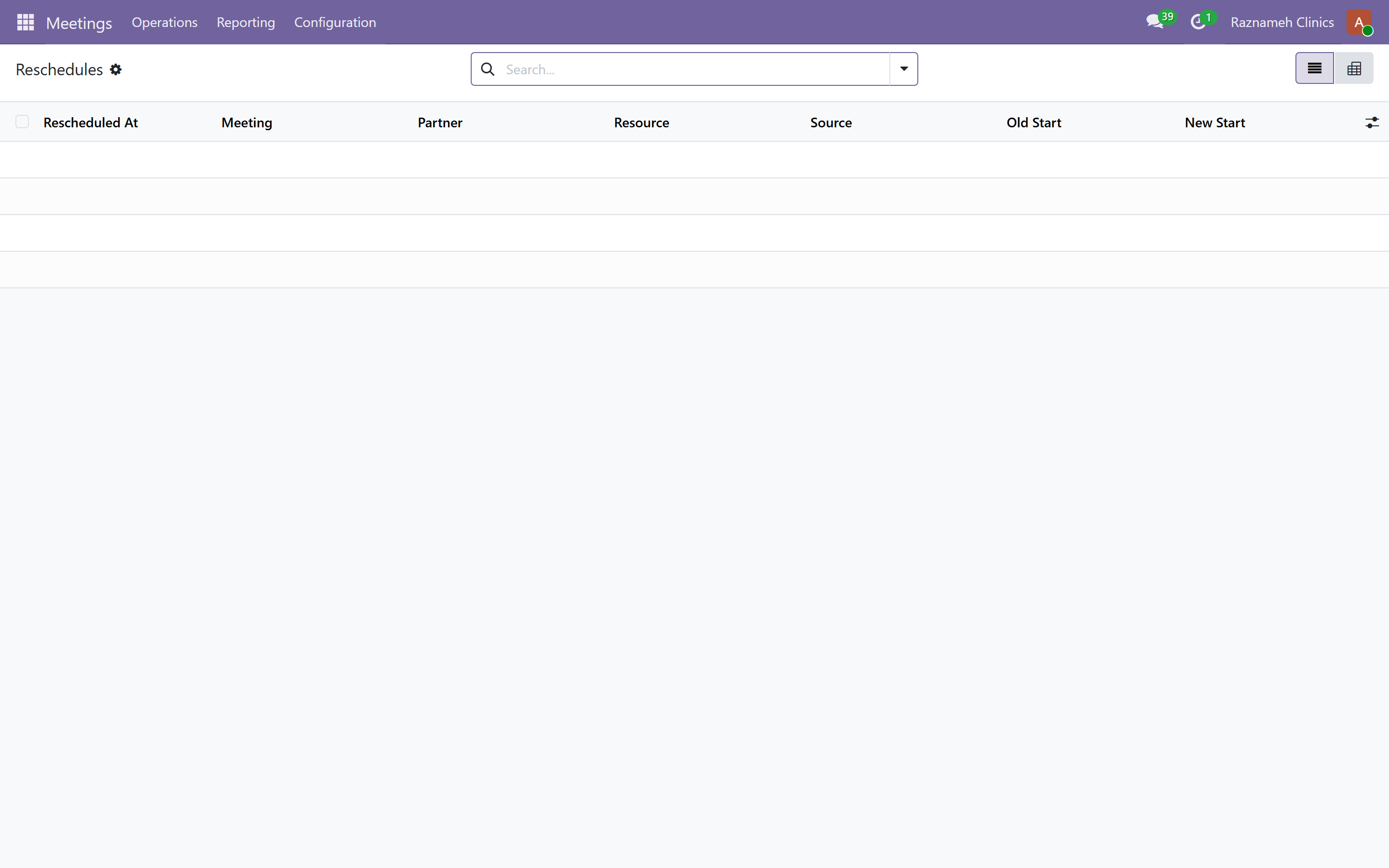Click the Reschedules breadcrumb title
This screenshot has width=1389, height=868.
59,69
